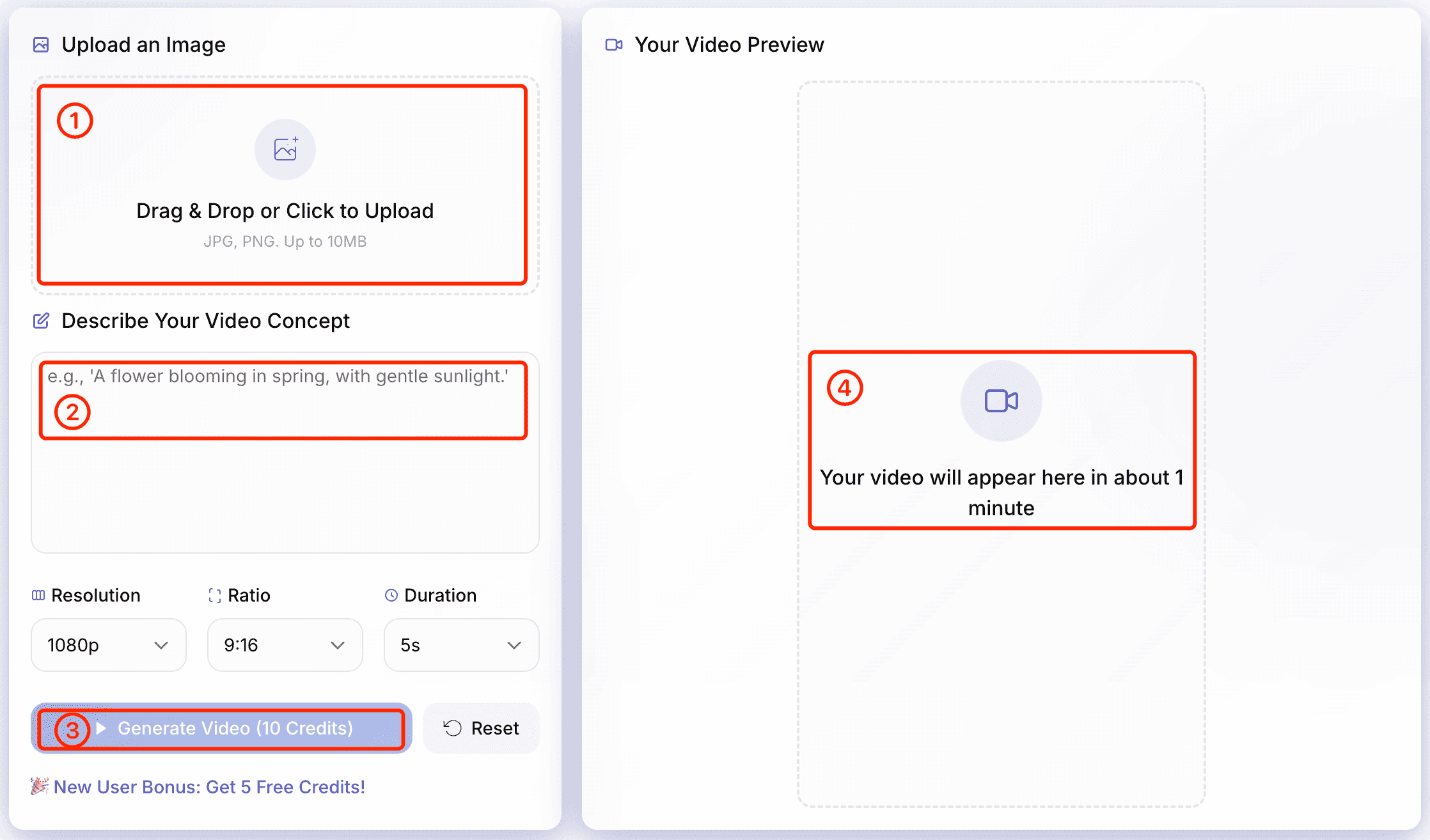Open the 1080p resolution dropdown
The height and width of the screenshot is (840, 1430).
[109, 645]
